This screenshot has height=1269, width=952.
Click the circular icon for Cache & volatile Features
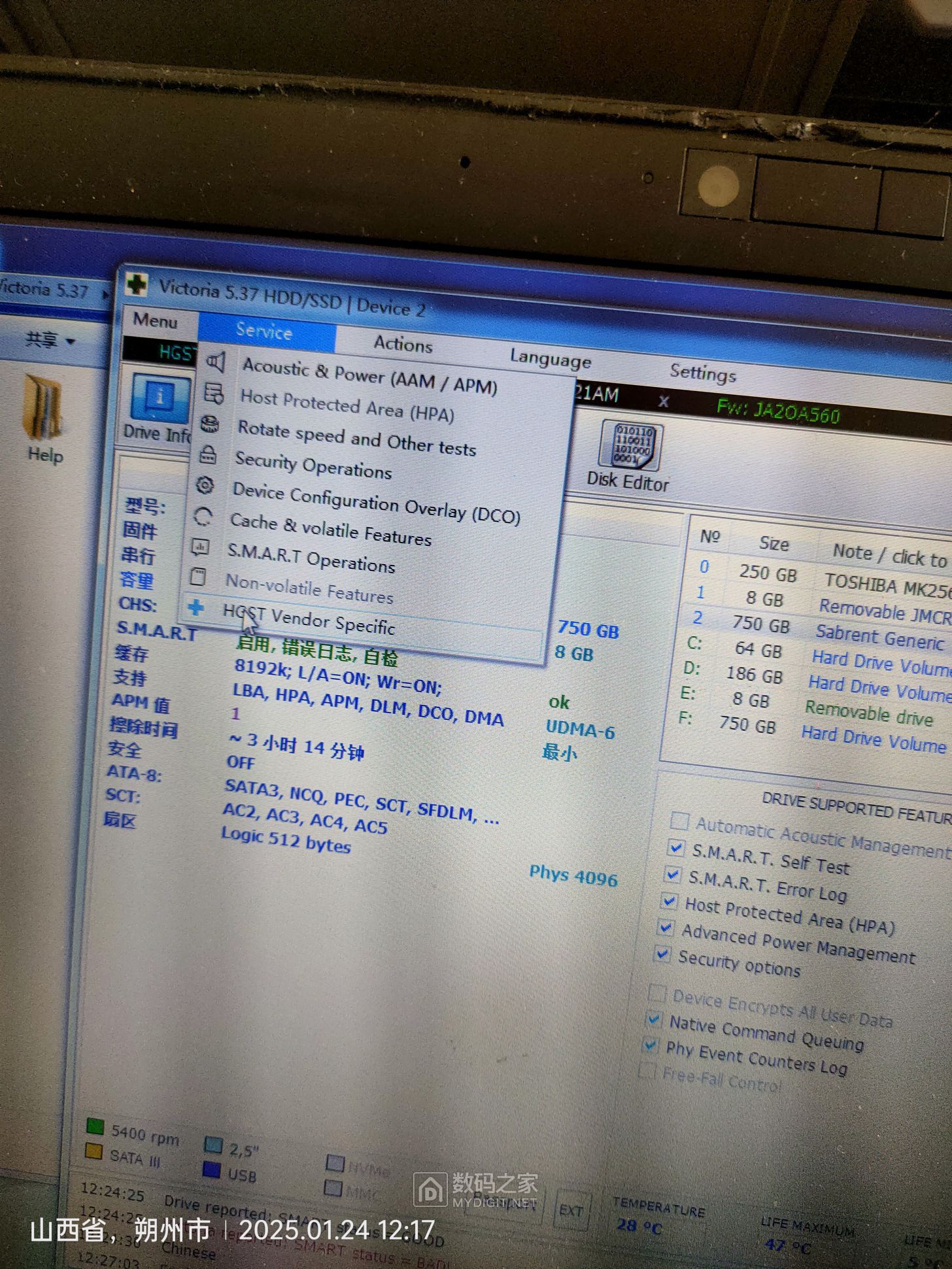pos(203,516)
